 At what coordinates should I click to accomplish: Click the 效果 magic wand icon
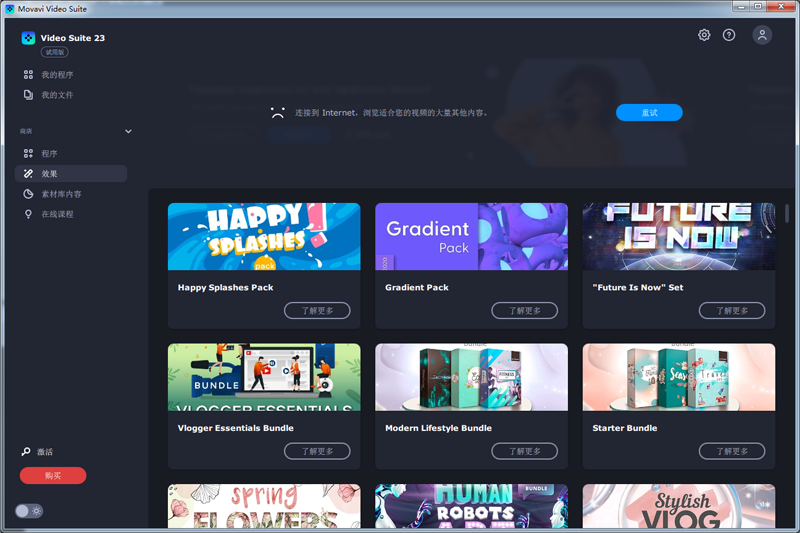click(x=28, y=174)
